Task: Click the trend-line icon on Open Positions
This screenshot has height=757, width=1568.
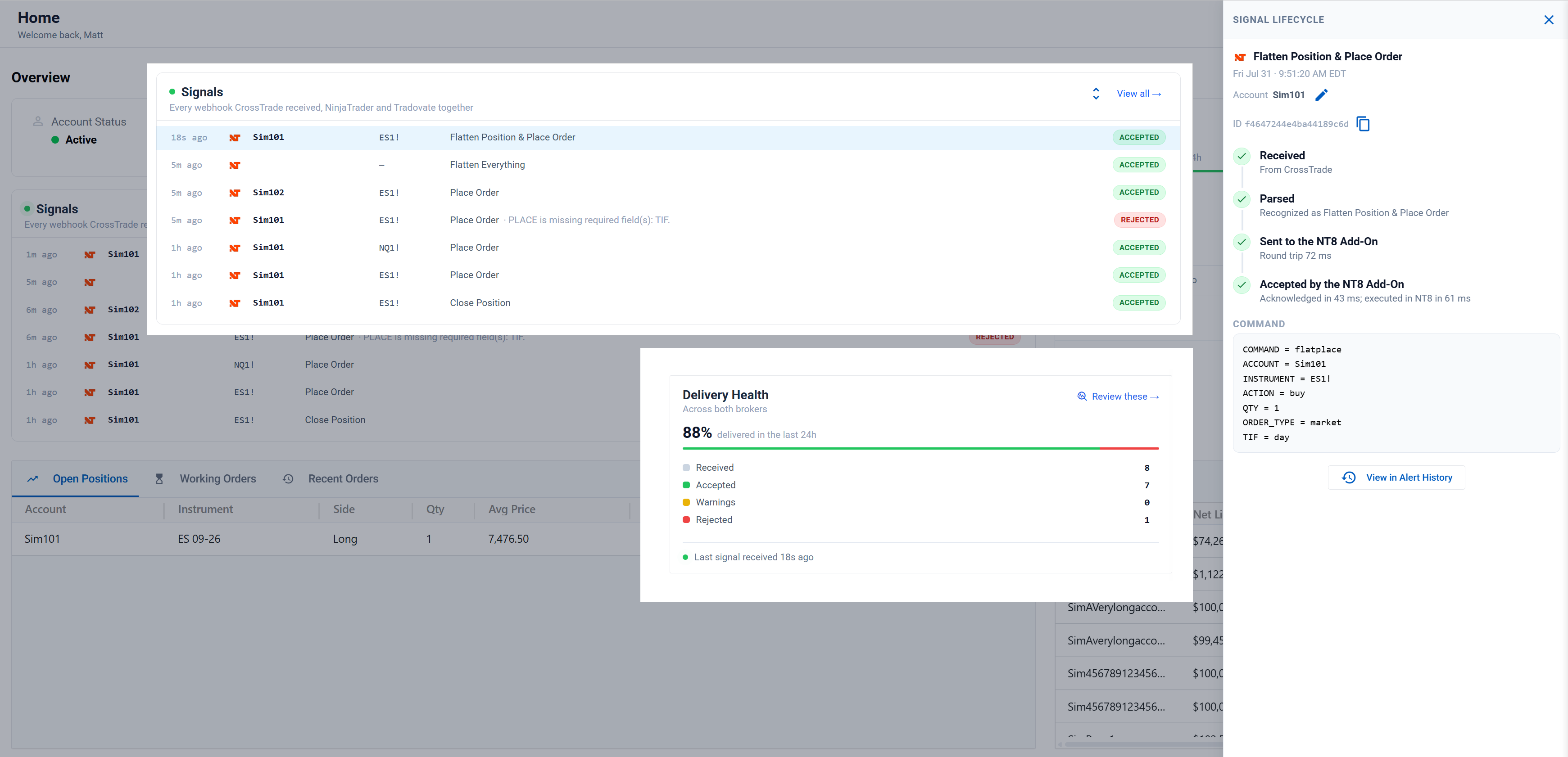Action: (x=33, y=479)
